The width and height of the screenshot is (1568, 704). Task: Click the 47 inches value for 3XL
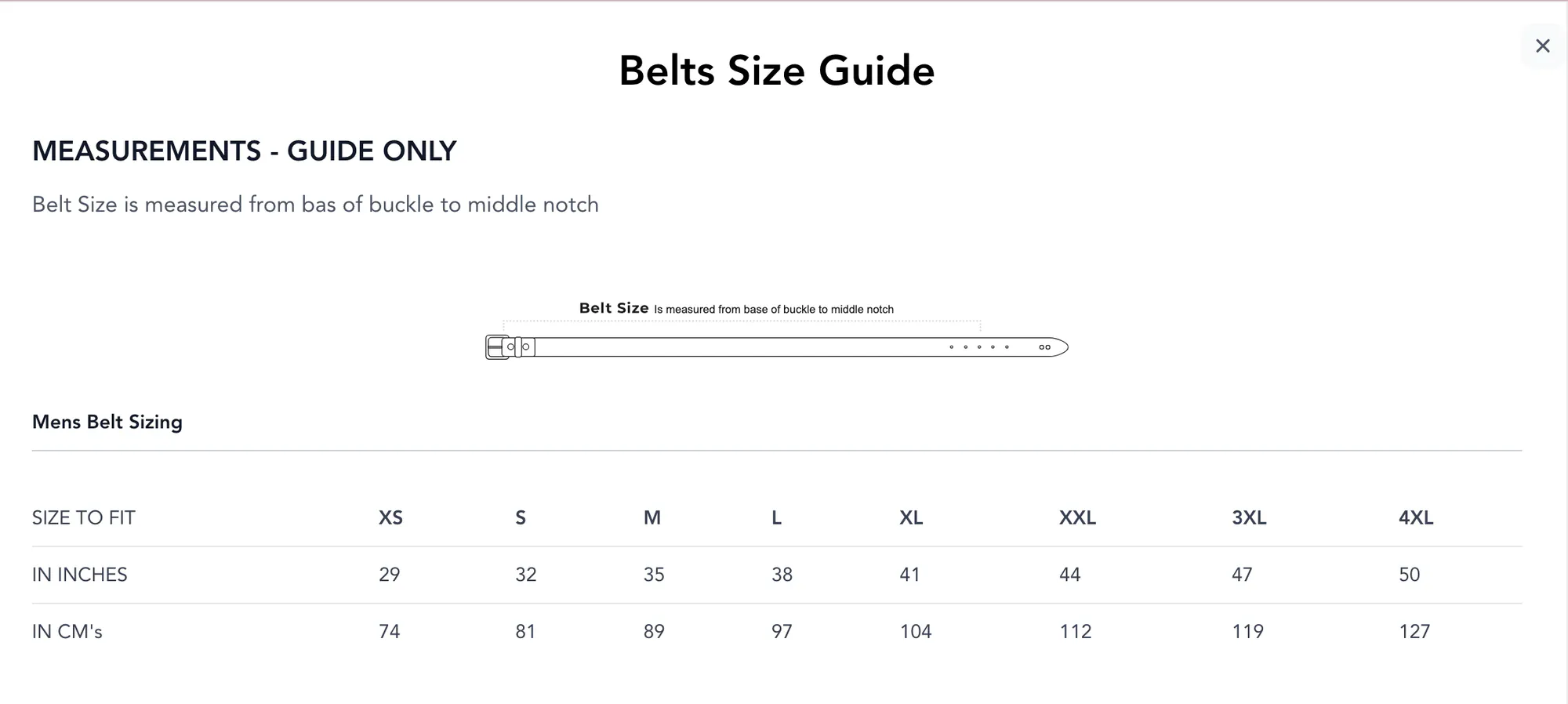(x=1242, y=575)
